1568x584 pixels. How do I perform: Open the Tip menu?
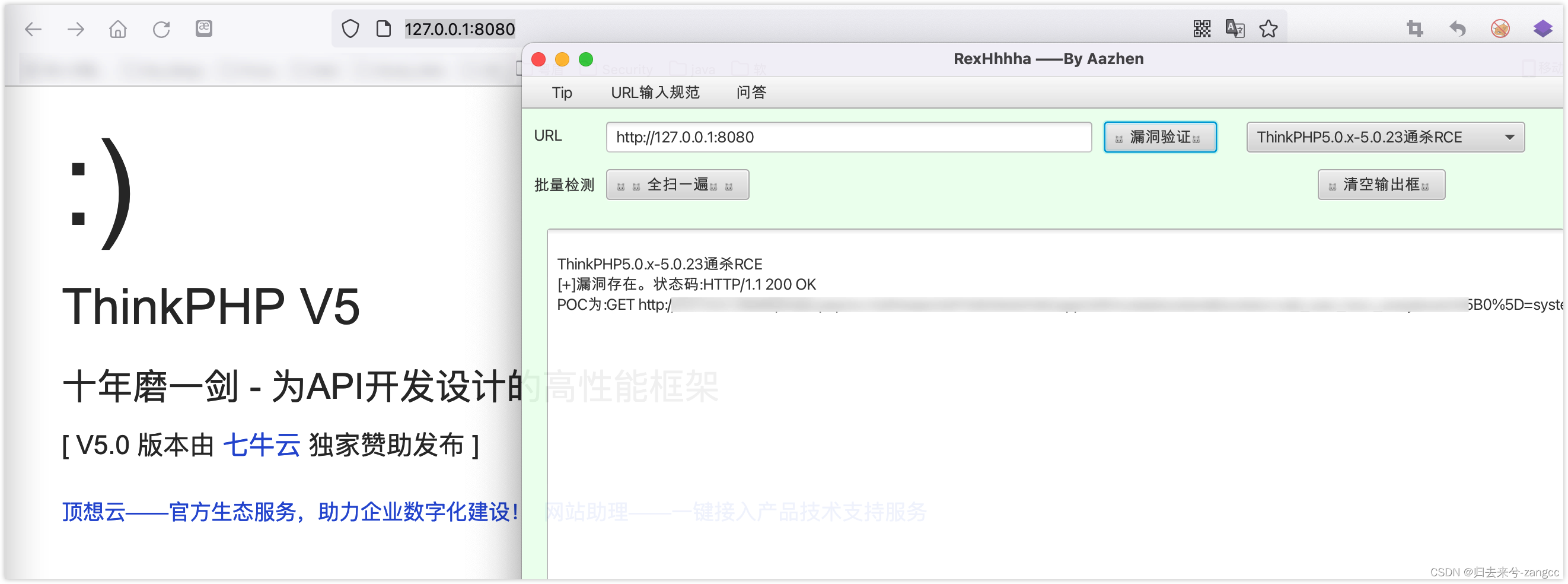pyautogui.click(x=562, y=93)
